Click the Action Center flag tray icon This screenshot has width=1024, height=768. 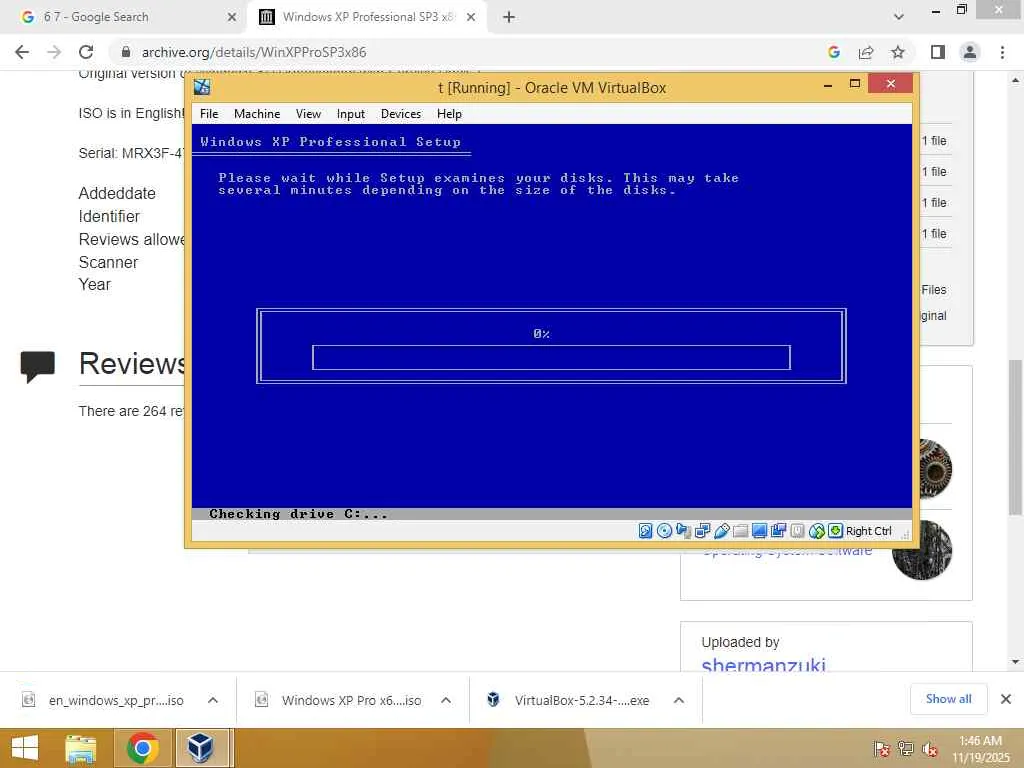click(x=881, y=749)
